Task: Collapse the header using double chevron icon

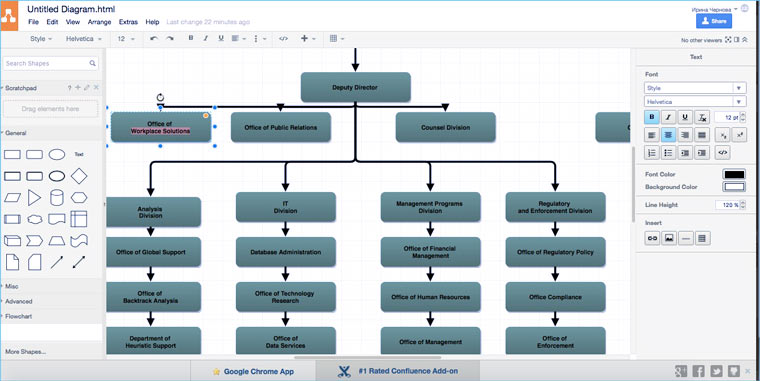Action: point(745,40)
